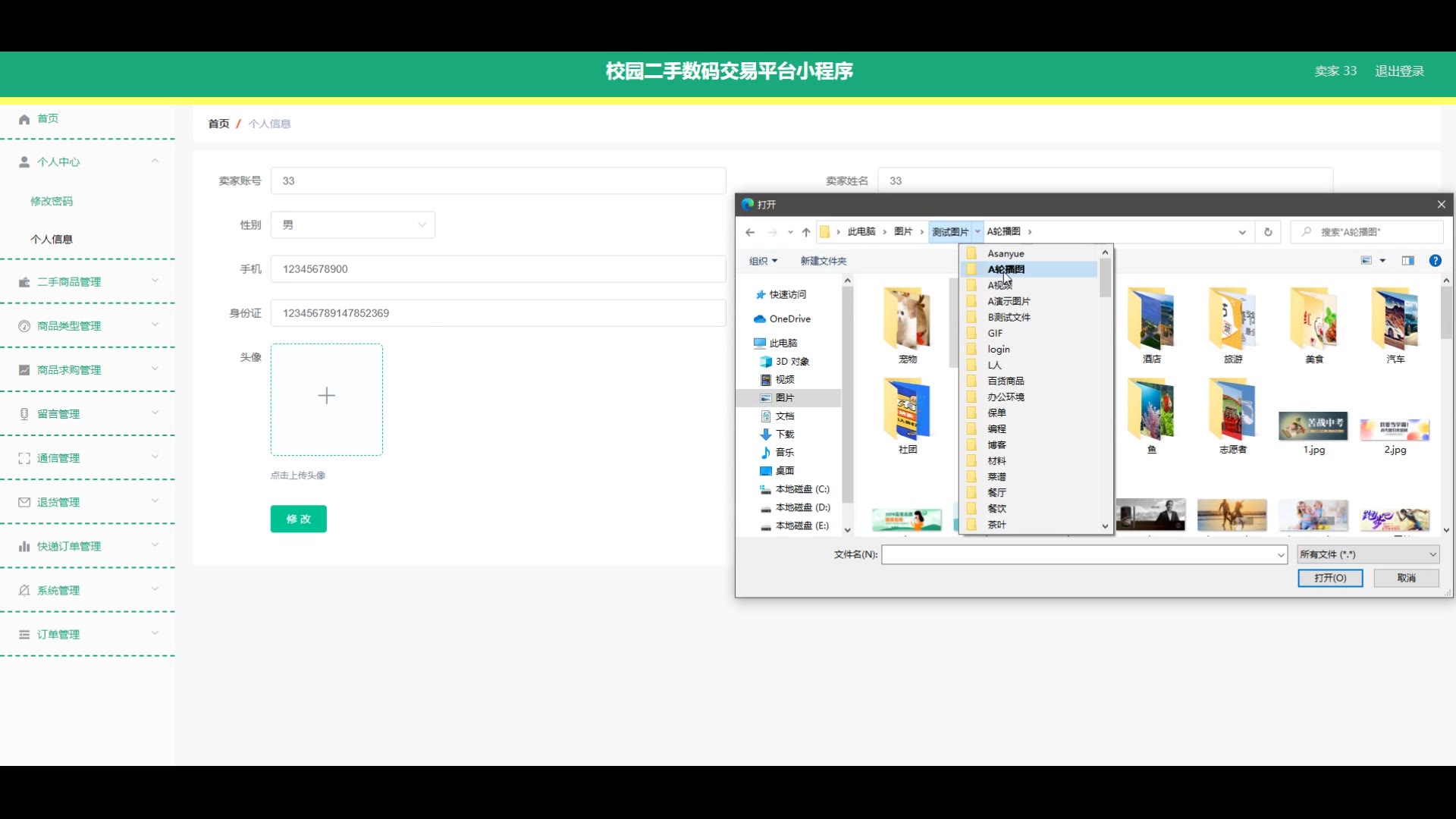Choose B测试文件 in the folder list
1456x819 pixels.
coord(1009,317)
